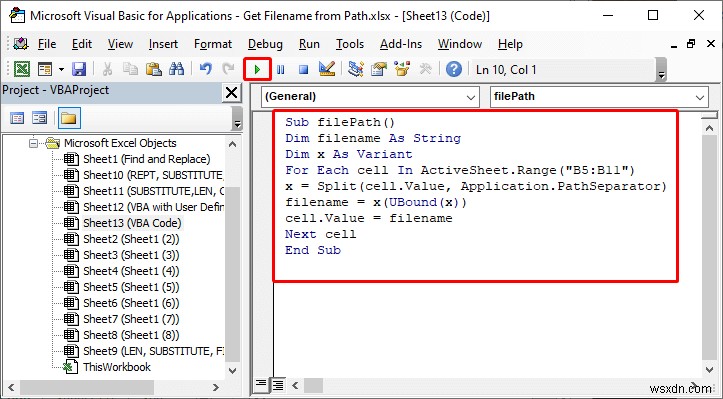723x399 pixels.
Task: Click project tree scroll down arrow
Action: [x=232, y=370]
